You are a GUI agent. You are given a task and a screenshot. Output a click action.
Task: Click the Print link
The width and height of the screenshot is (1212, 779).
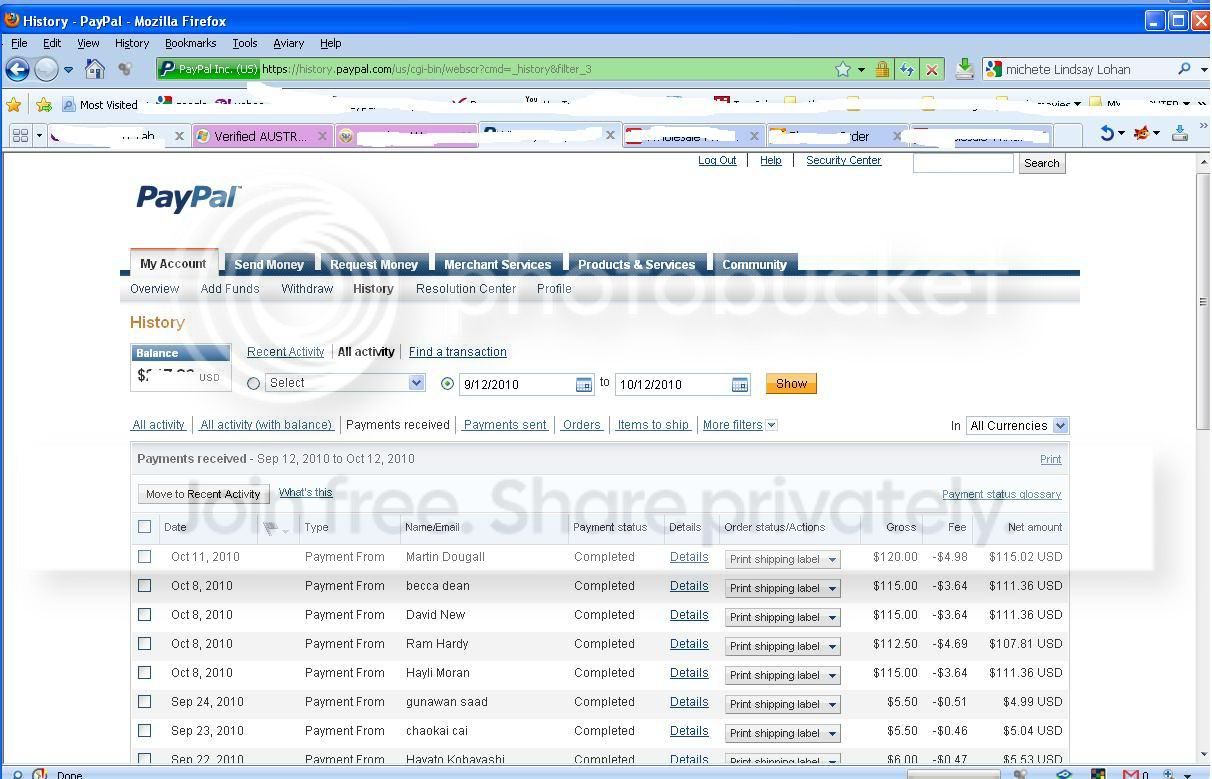point(1050,459)
